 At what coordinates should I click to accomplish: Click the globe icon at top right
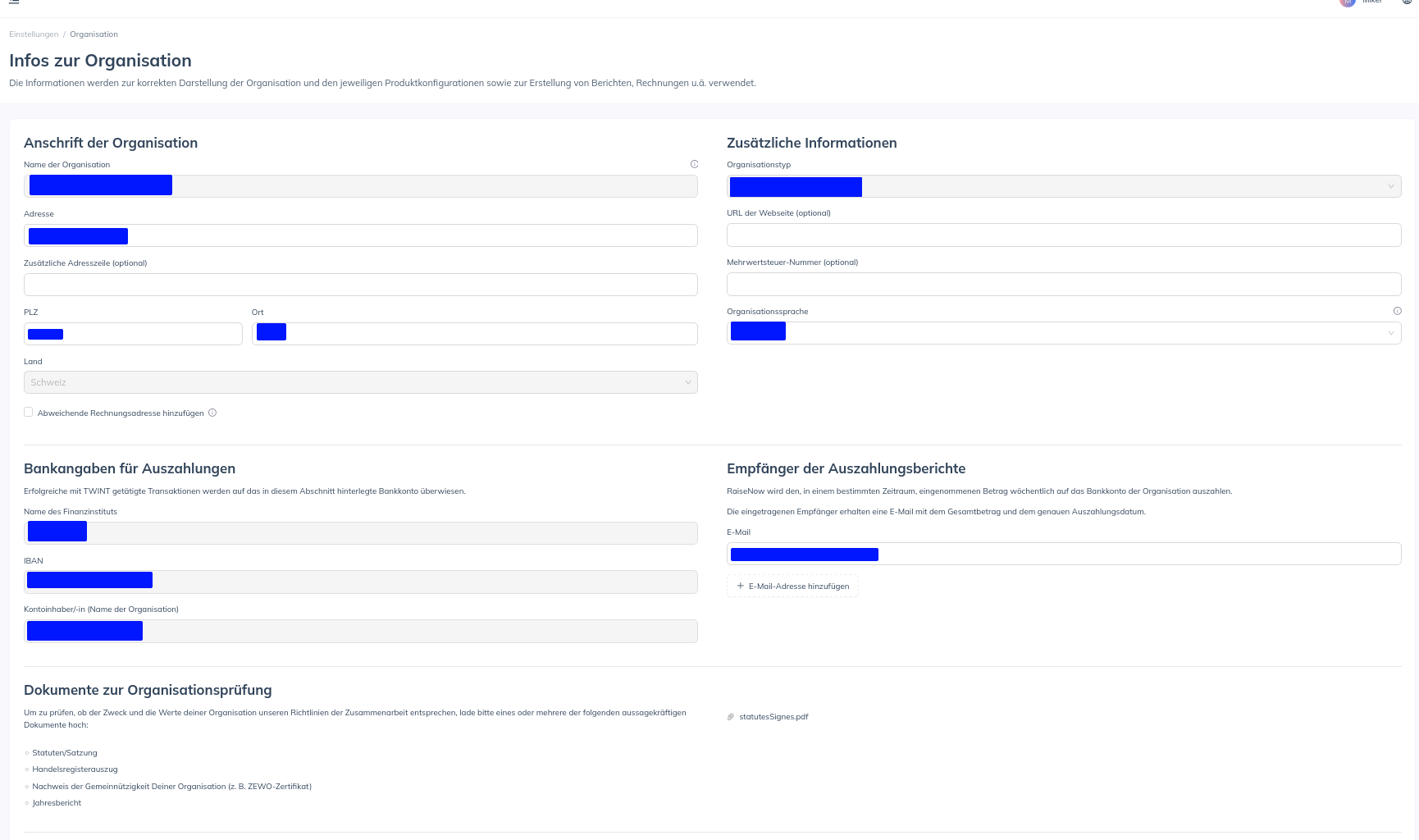1407,2
